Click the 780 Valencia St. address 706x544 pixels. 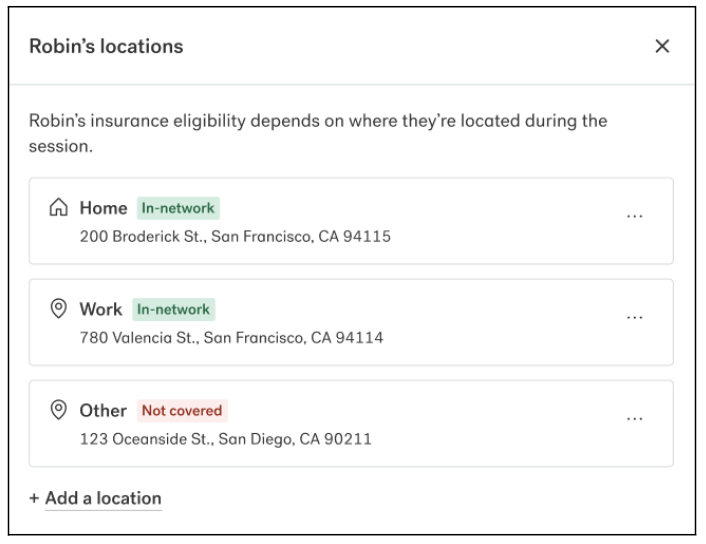coord(231,338)
